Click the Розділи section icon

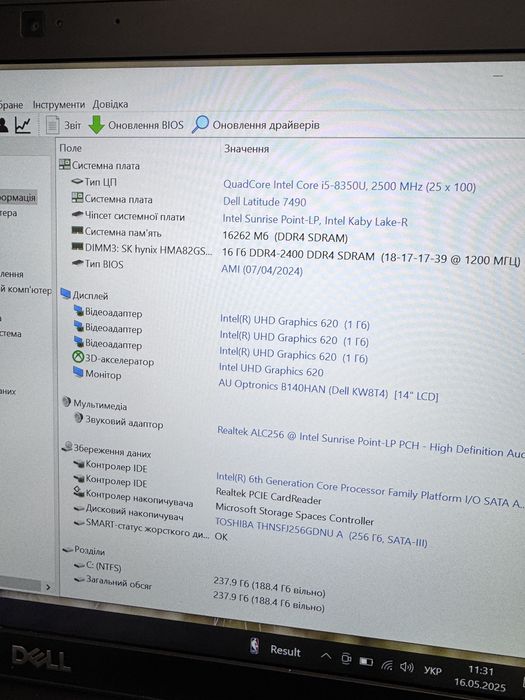click(68, 549)
